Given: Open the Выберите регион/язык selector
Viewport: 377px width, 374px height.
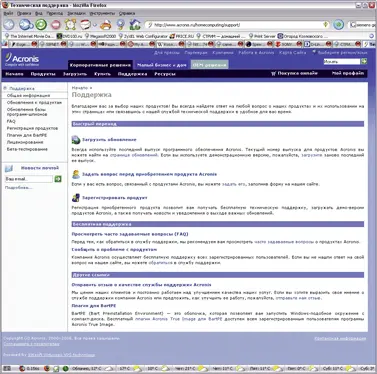Looking at the screenshot, I should point(340,53).
